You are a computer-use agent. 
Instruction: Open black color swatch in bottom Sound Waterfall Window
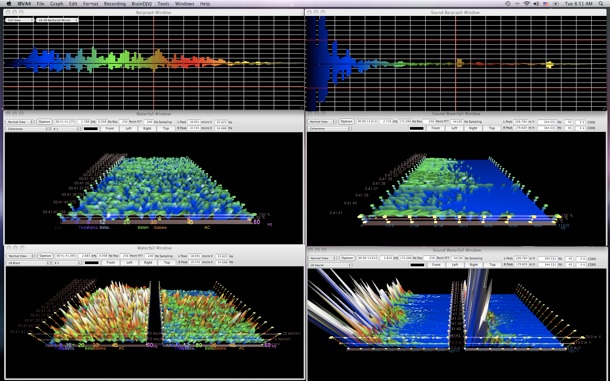pos(417,265)
